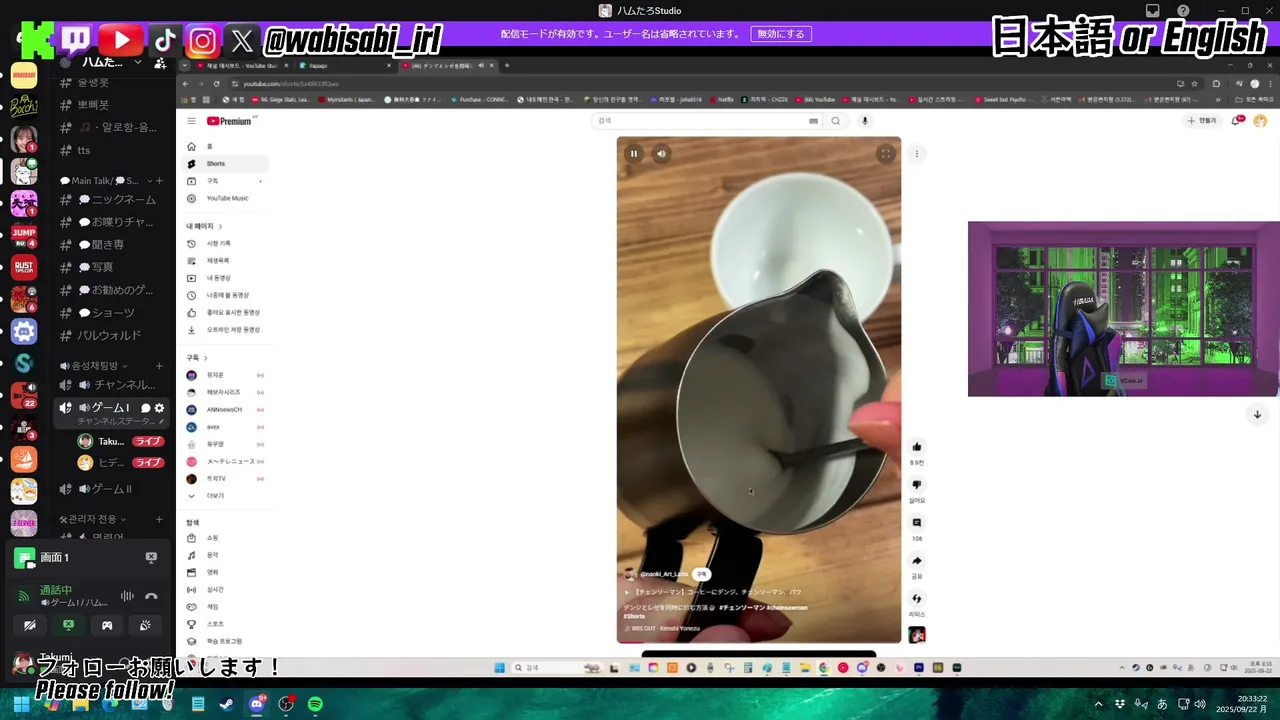
Task: Click the YouTube search field
Action: click(x=708, y=121)
